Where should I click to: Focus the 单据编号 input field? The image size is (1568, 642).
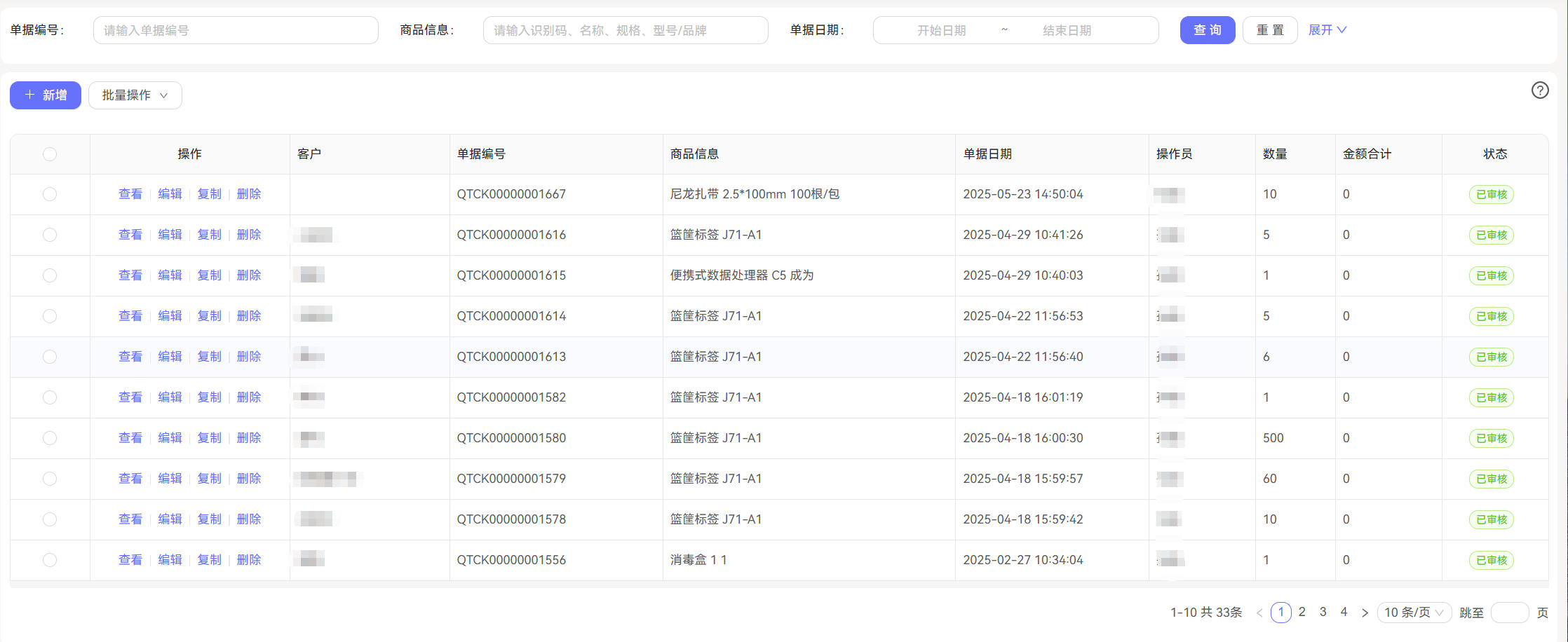tap(236, 30)
